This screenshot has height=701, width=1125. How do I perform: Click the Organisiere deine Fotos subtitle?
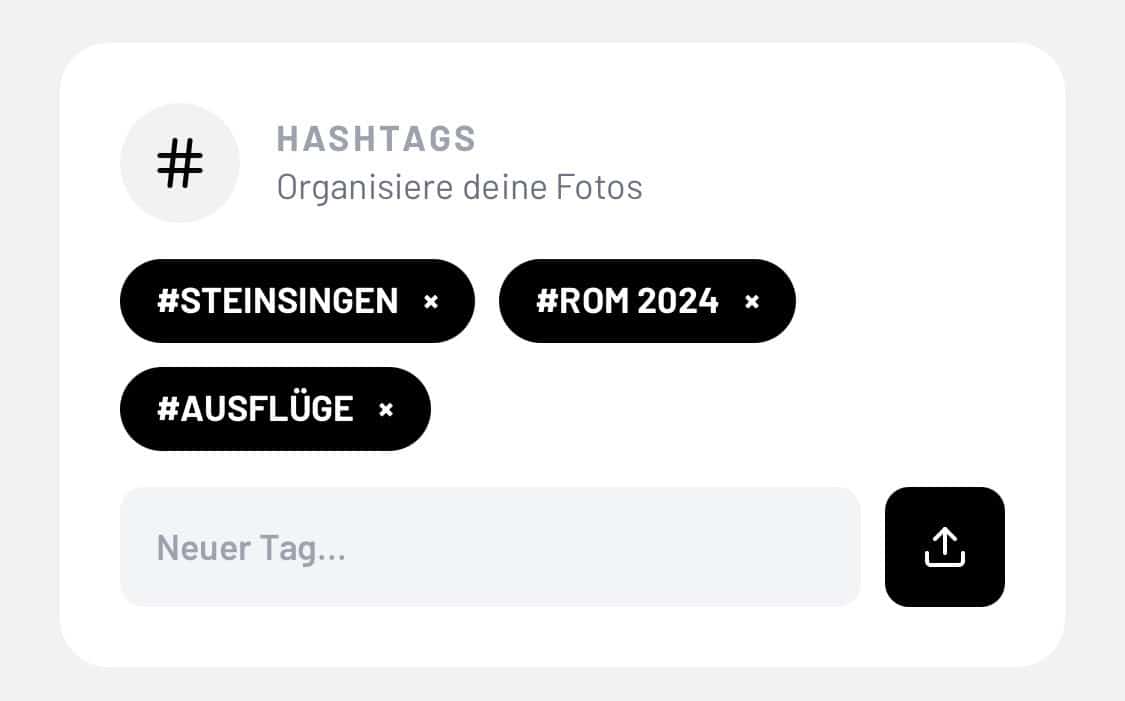click(459, 187)
